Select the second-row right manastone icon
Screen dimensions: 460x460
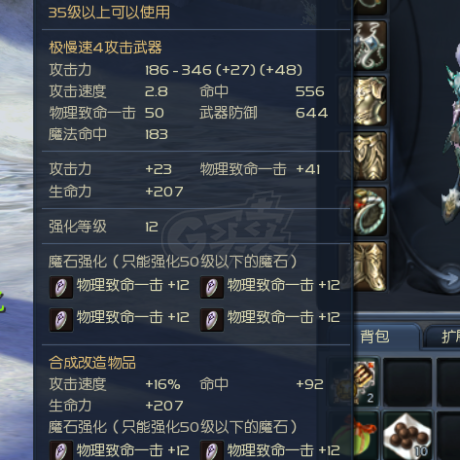[212, 320]
